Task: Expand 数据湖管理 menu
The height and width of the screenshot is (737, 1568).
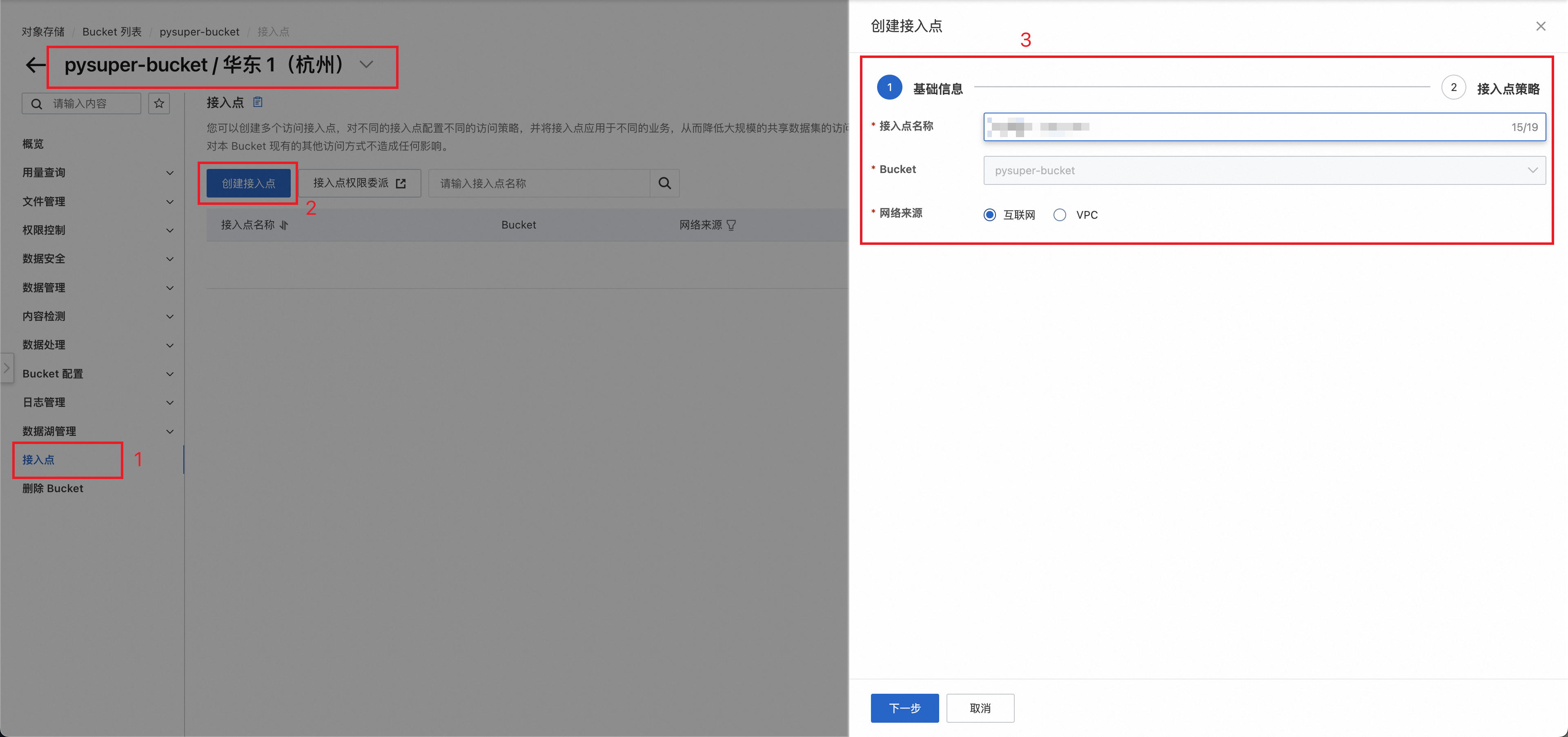Action: point(98,431)
